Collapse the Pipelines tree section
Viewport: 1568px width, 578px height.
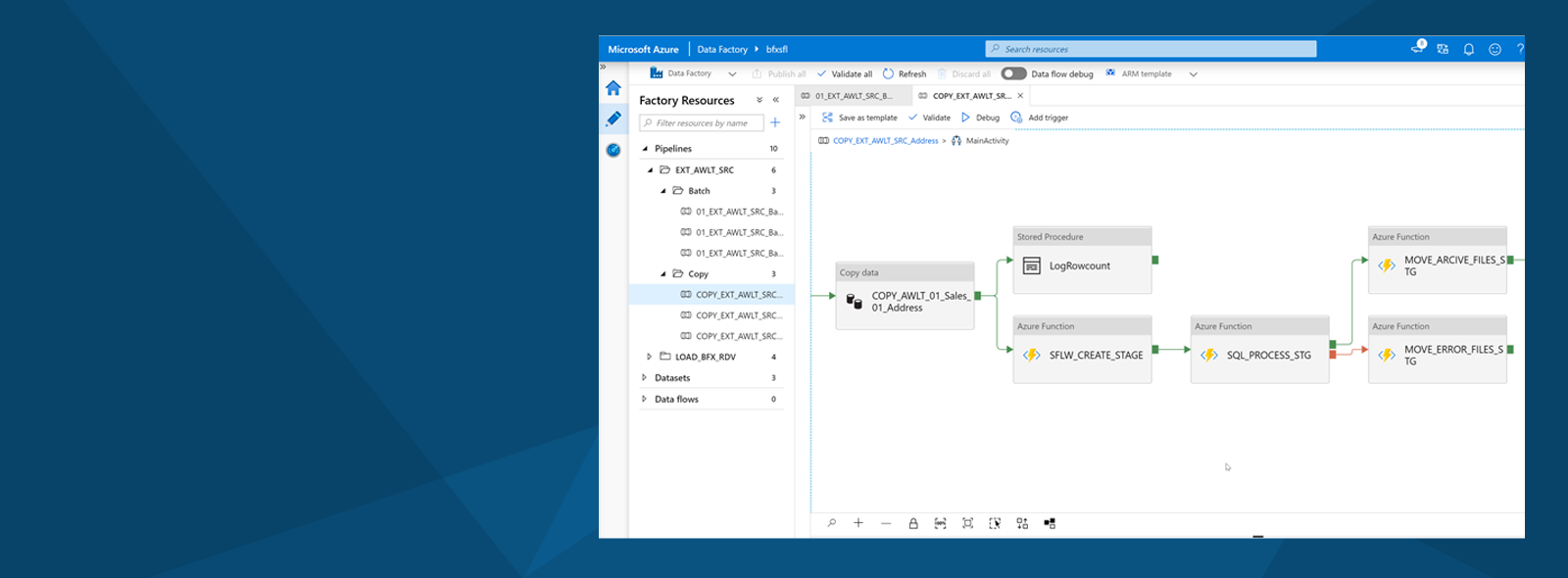(x=645, y=149)
